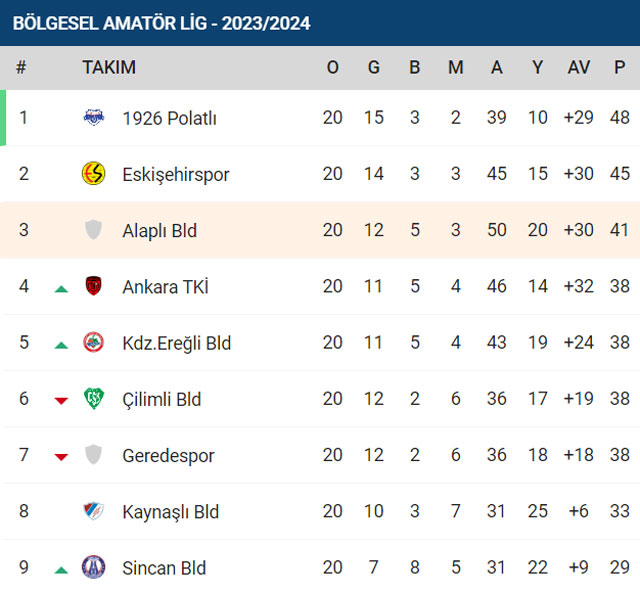Click the Eskişehirspor club crest
The width and height of the screenshot is (640, 593).
coord(93,173)
